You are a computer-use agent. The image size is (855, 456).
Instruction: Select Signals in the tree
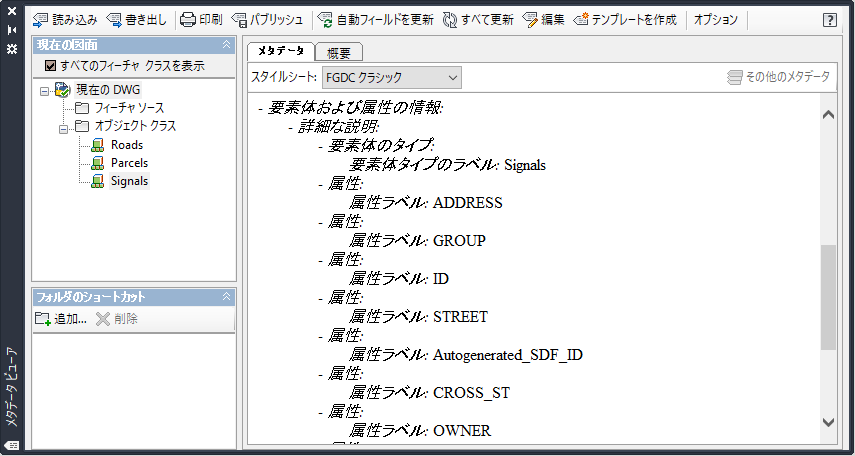[130, 181]
